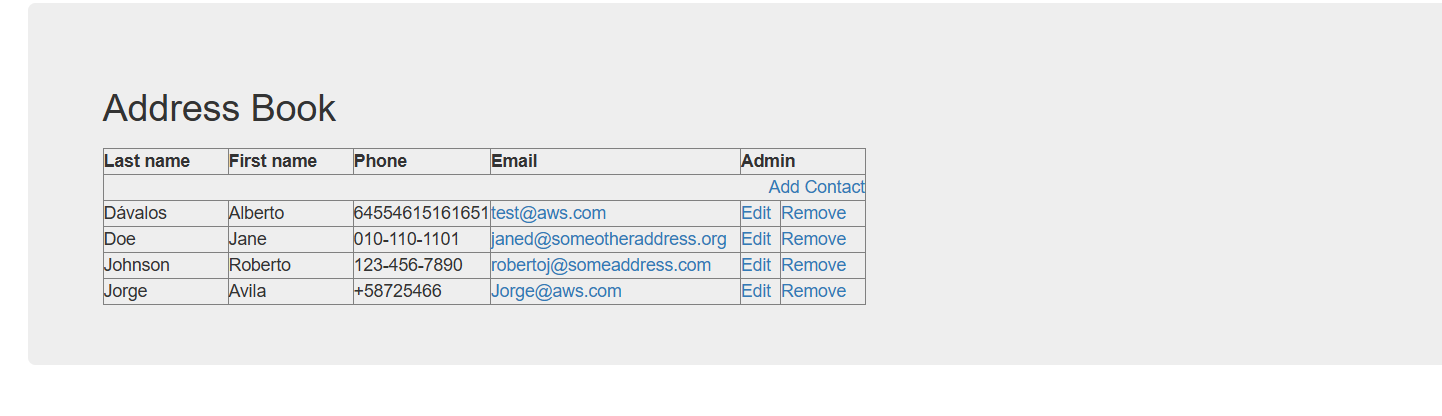Click the Admin column header
The image size is (1442, 416).
768,161
